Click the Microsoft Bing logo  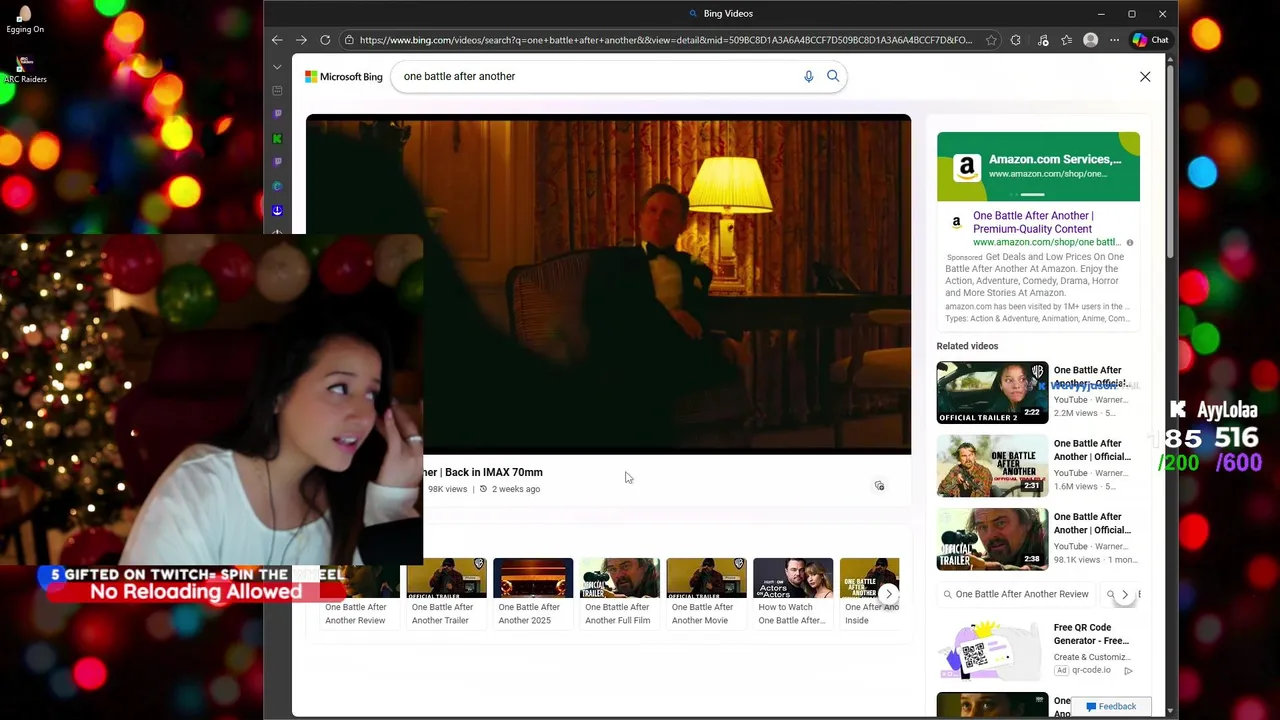pos(343,77)
